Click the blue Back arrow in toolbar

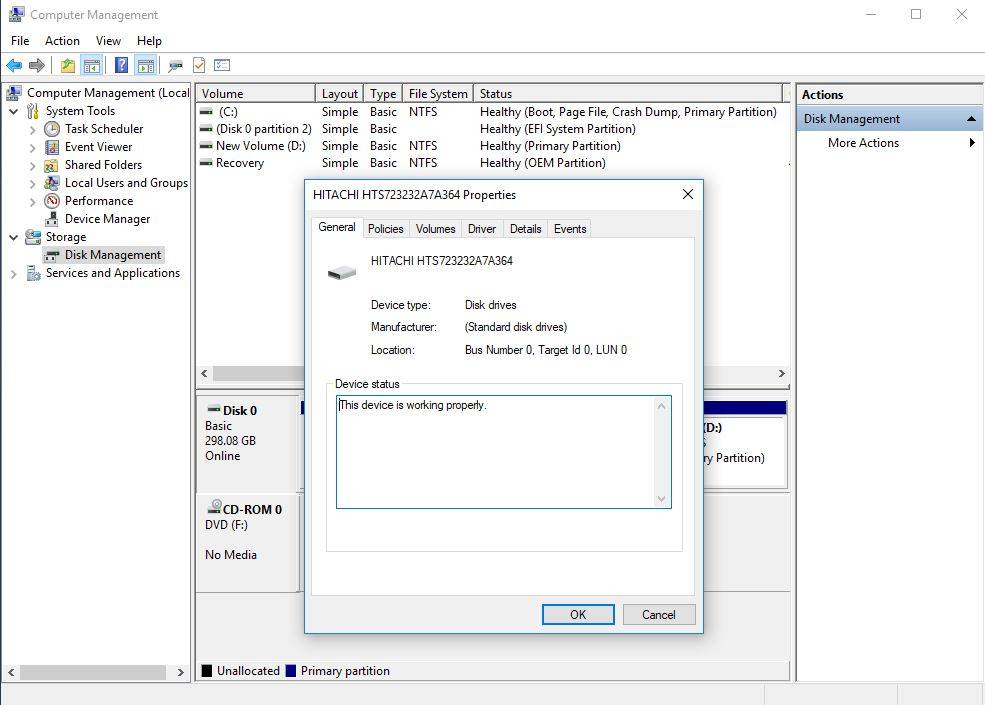pyautogui.click(x=14, y=66)
